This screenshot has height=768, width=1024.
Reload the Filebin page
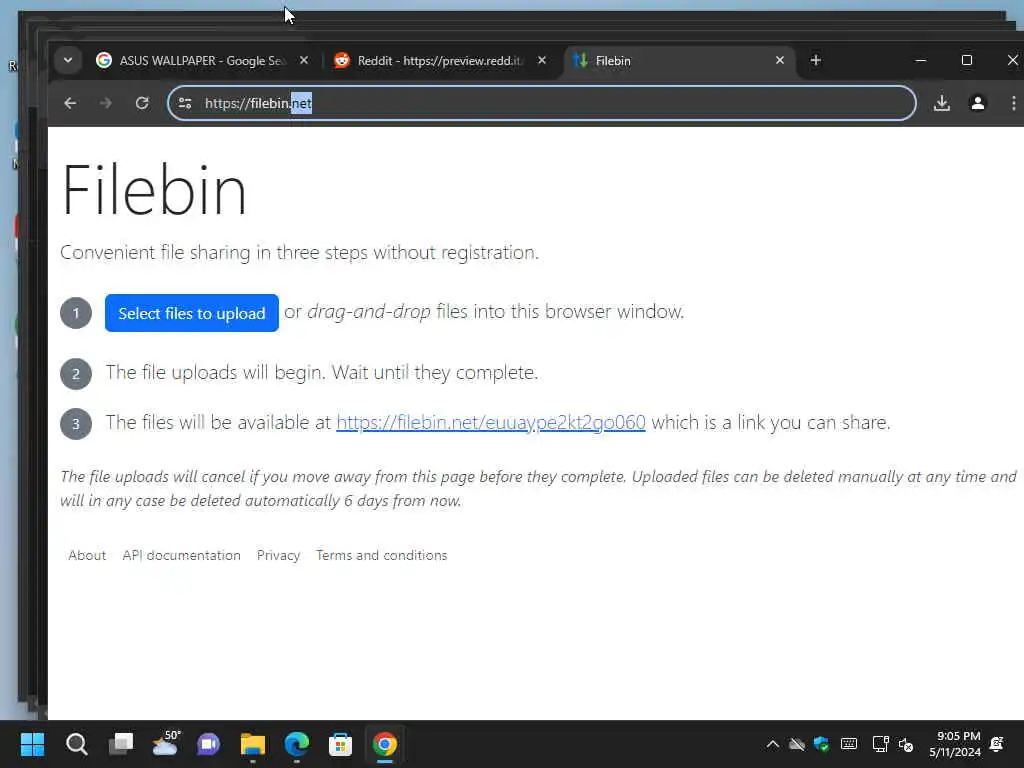(142, 103)
